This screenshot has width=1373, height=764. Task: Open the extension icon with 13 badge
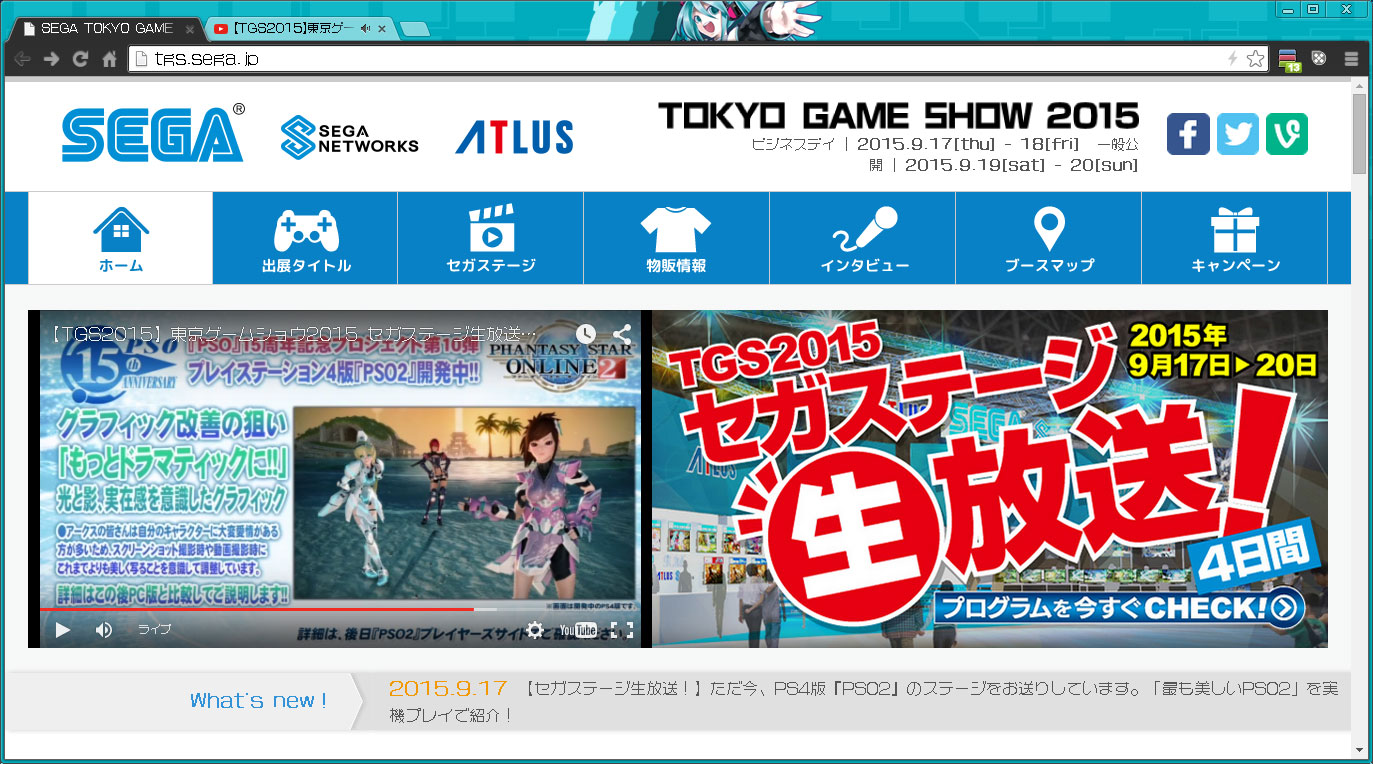(x=1289, y=60)
